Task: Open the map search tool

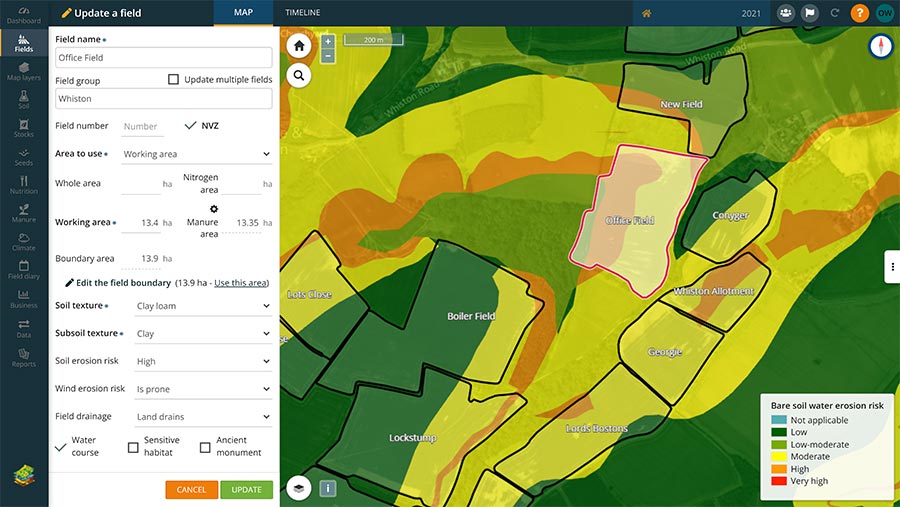Action: coord(298,75)
